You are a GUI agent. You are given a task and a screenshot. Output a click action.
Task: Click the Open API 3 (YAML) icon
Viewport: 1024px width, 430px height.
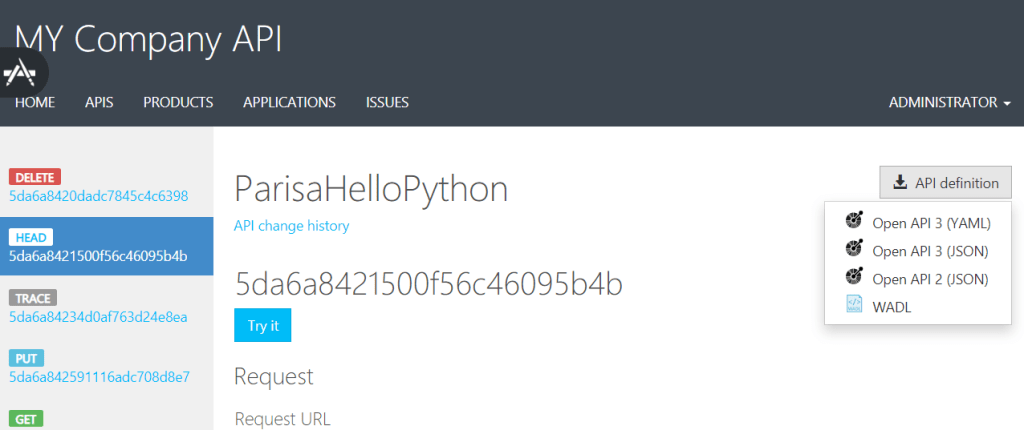(x=853, y=221)
